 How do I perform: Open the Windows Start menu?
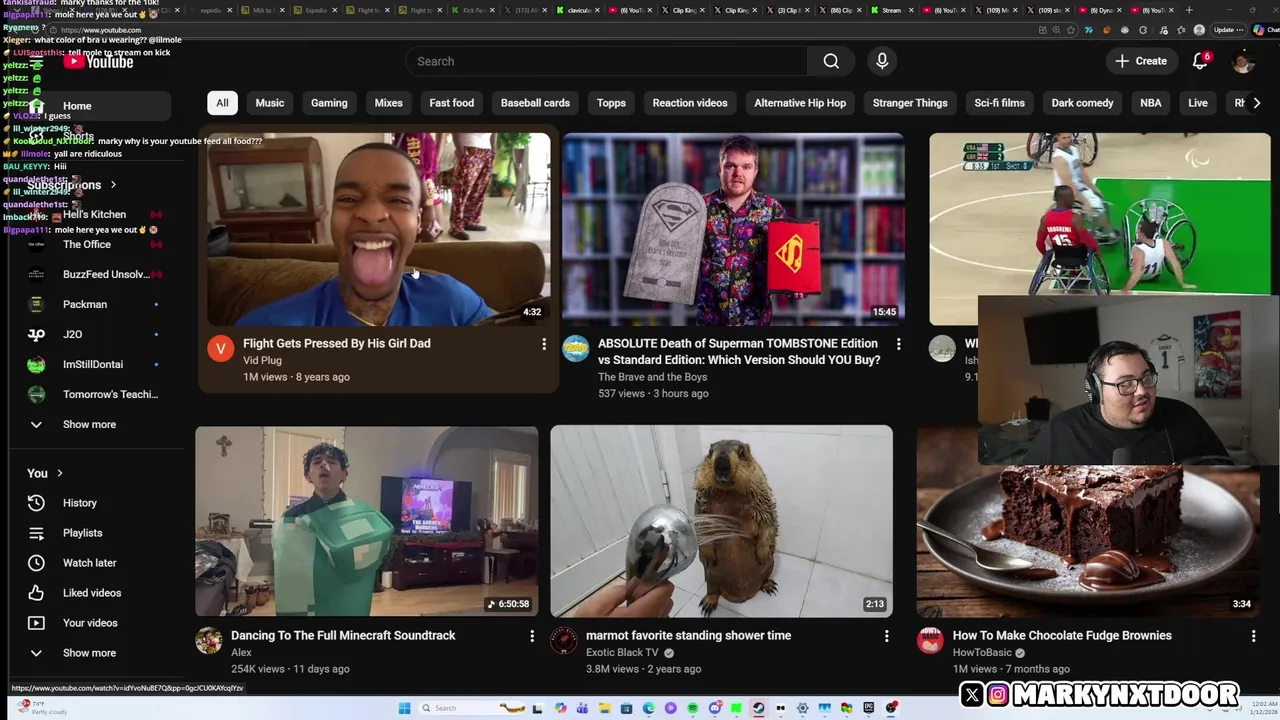(x=405, y=708)
